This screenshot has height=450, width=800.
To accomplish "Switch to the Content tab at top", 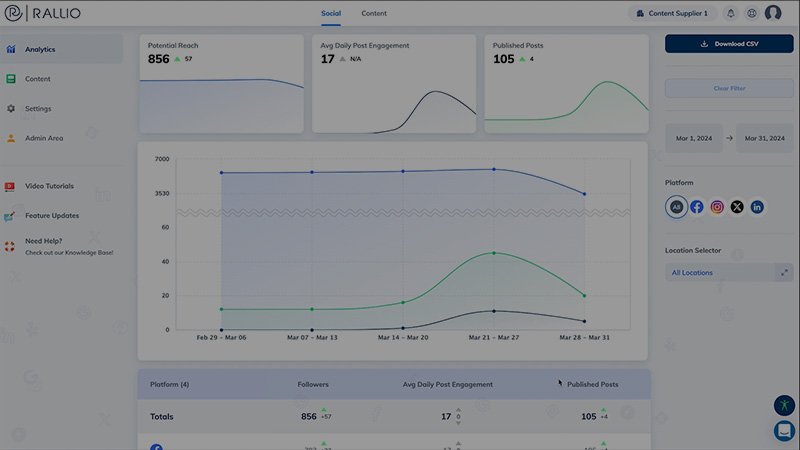I will click(374, 13).
